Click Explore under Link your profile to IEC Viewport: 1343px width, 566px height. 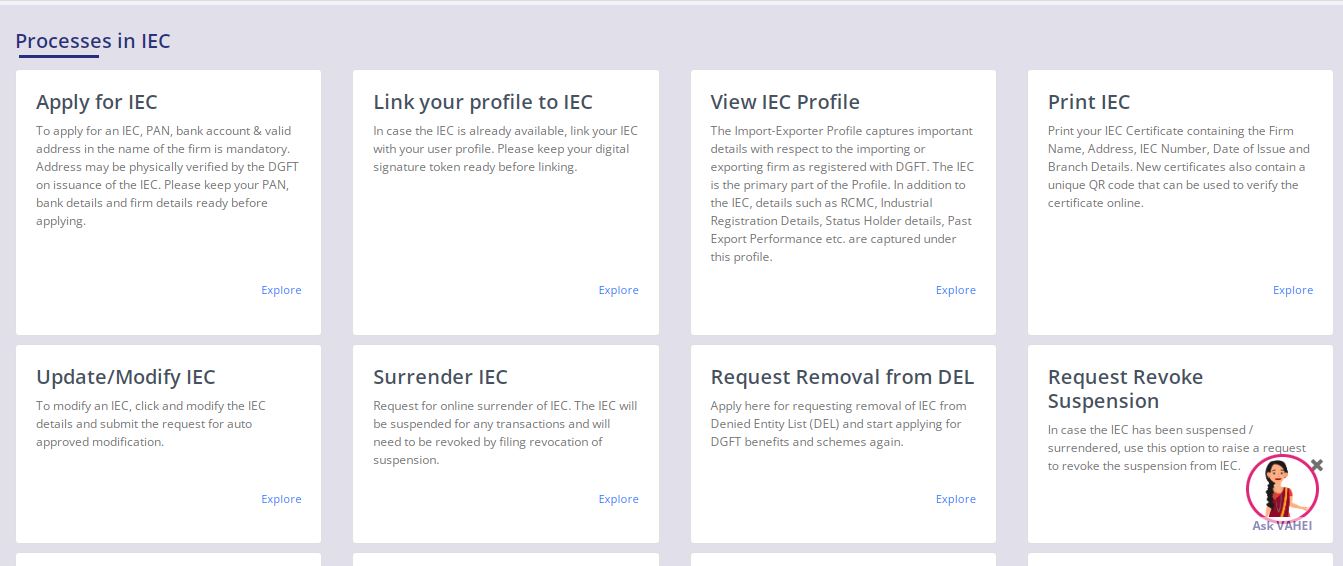click(618, 290)
